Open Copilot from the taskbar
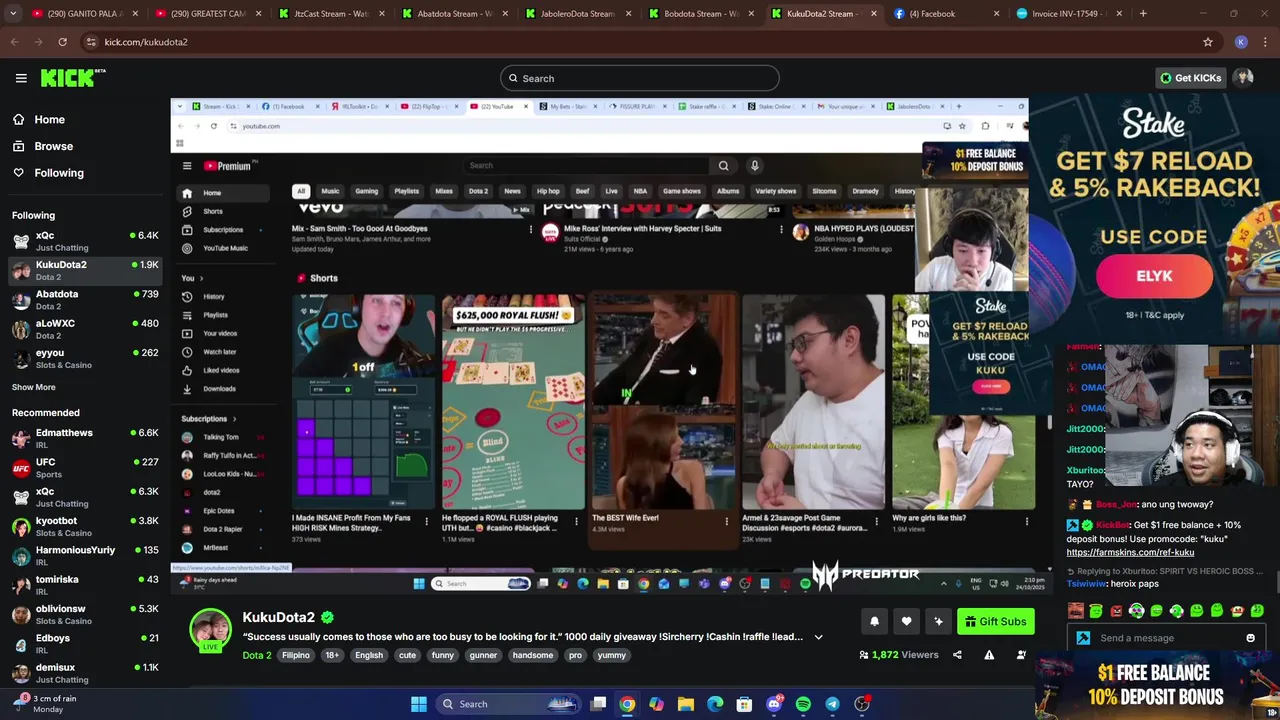The height and width of the screenshot is (720, 1280). 656,704
